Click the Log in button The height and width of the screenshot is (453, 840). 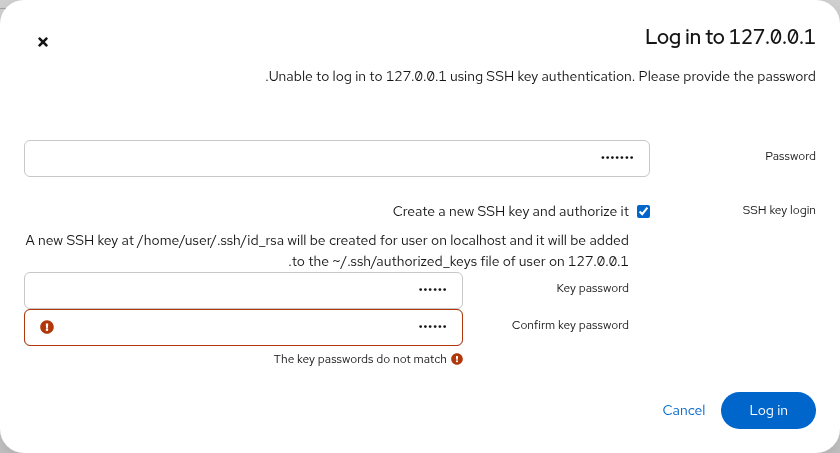click(768, 410)
